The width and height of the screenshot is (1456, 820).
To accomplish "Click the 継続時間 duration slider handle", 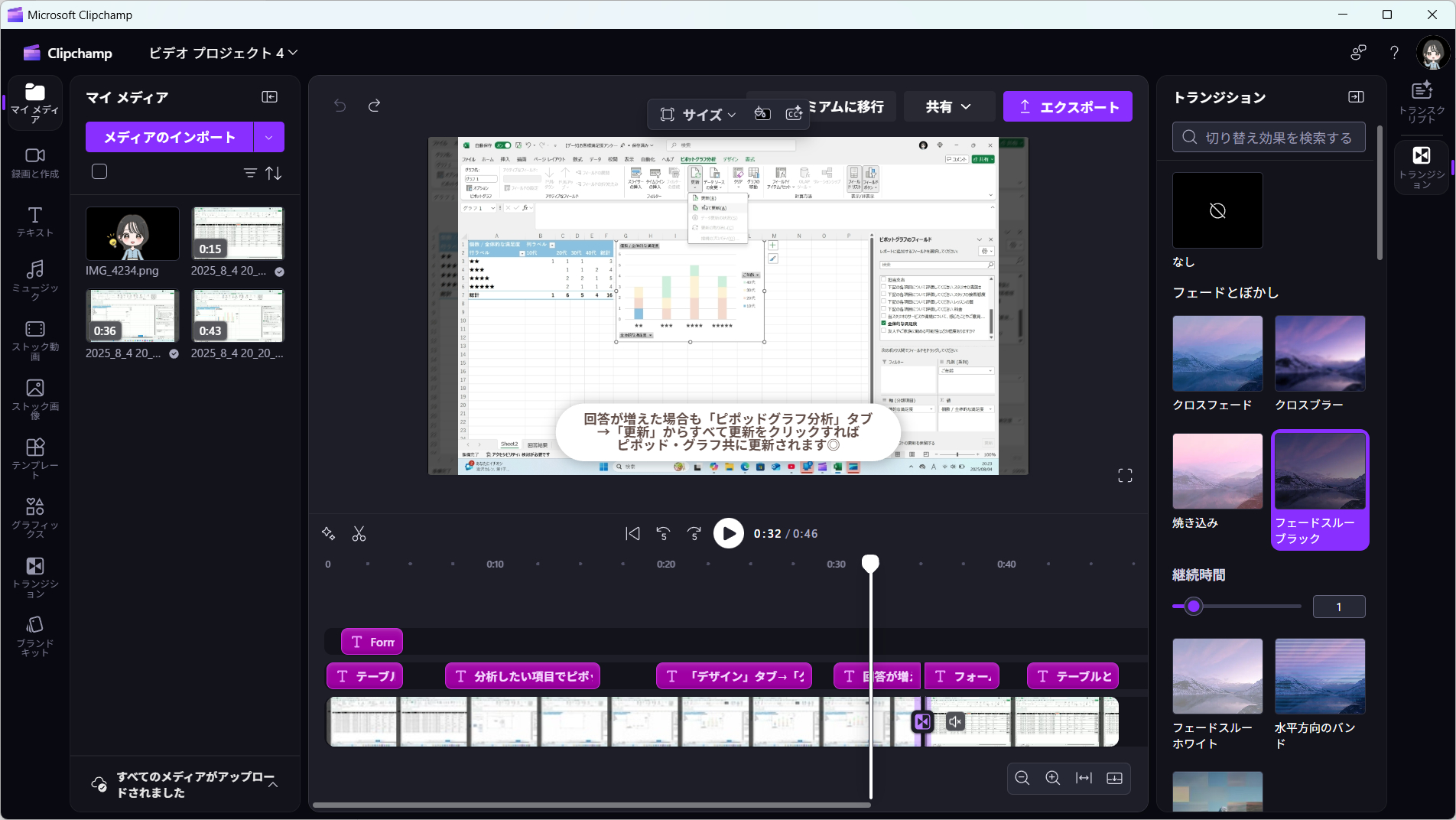I will (x=1194, y=607).
